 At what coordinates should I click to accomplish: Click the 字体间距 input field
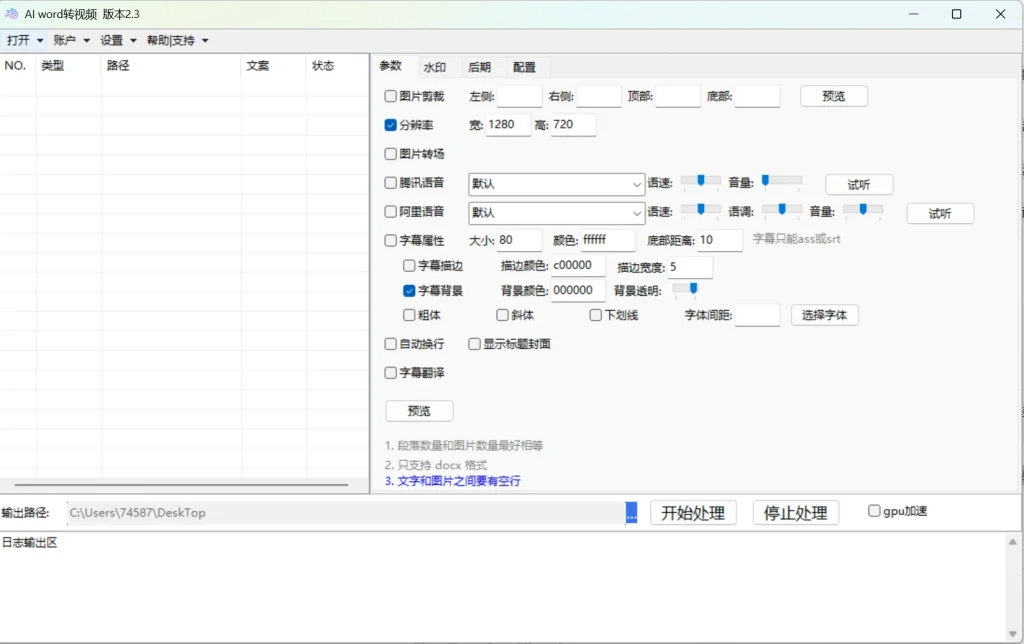coord(758,315)
